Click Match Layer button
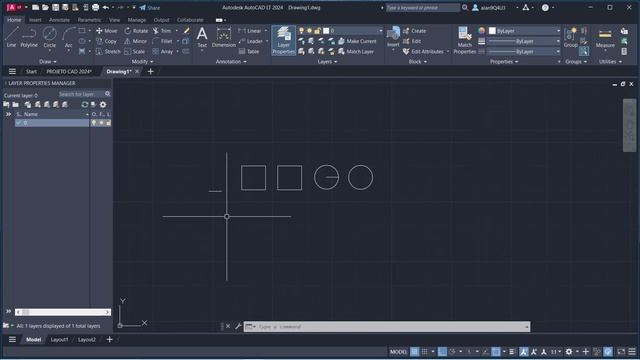This screenshot has height=360, width=640. [x=356, y=51]
